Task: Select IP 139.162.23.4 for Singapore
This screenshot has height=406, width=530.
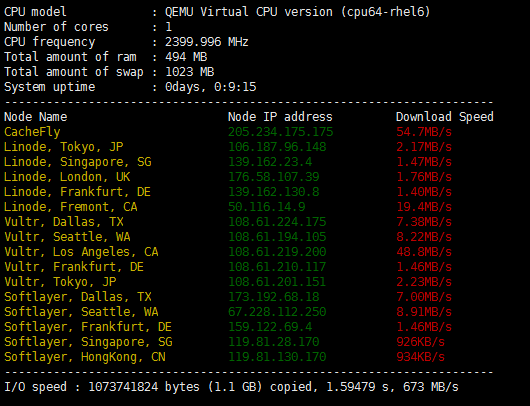Action: tap(270, 162)
